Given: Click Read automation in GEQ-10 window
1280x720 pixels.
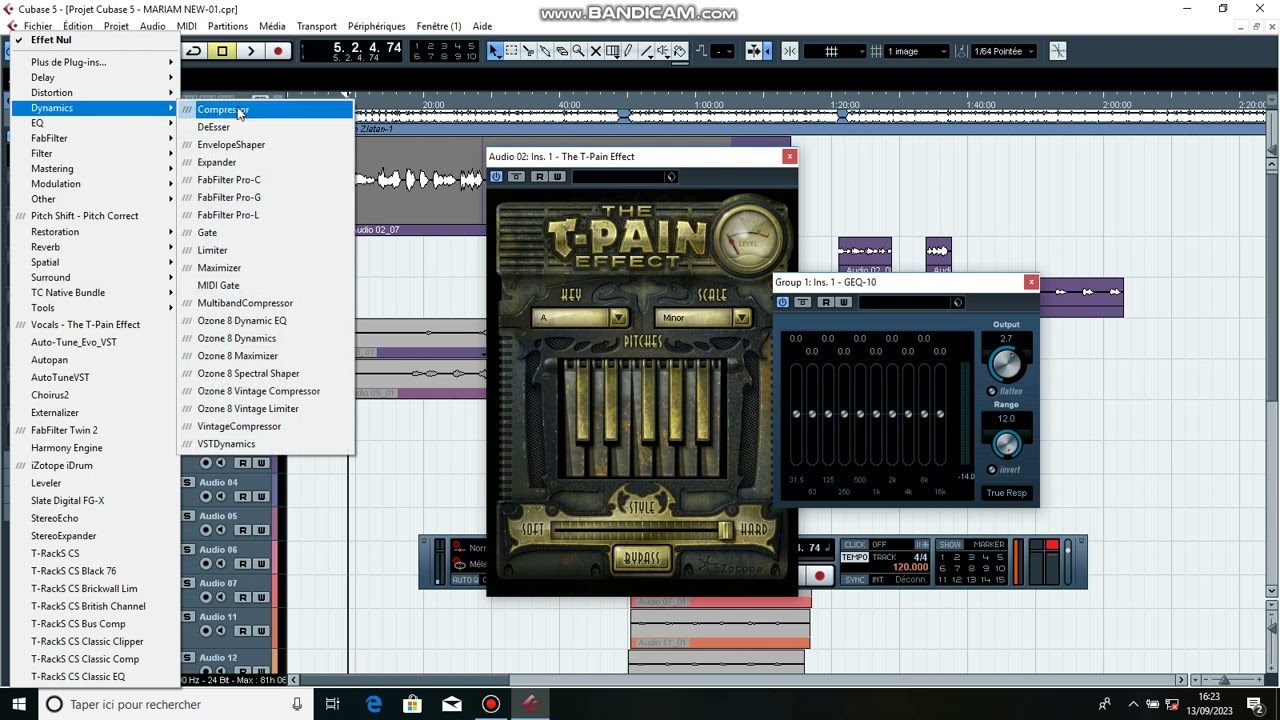Looking at the screenshot, I should click(x=826, y=302).
